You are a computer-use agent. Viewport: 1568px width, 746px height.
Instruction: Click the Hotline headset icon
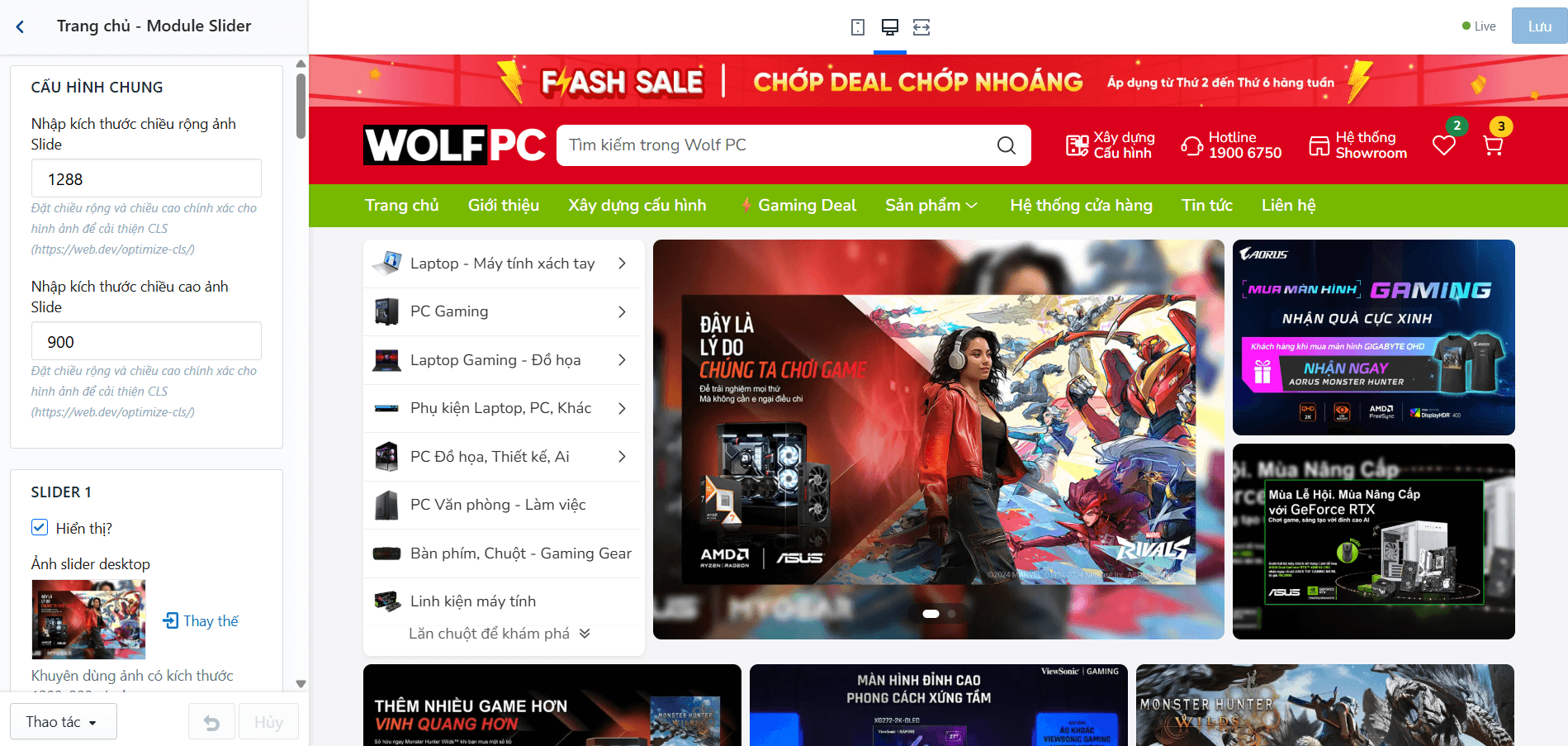[x=1192, y=145]
